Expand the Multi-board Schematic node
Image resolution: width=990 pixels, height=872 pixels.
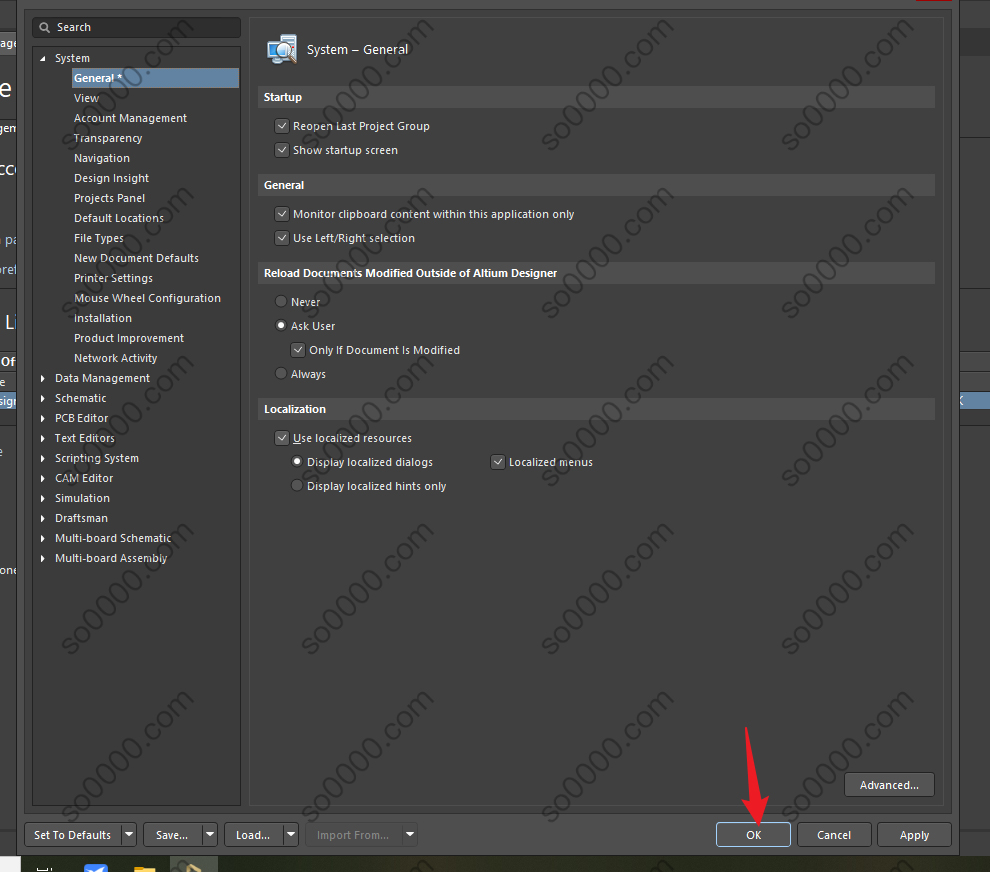(x=42, y=539)
